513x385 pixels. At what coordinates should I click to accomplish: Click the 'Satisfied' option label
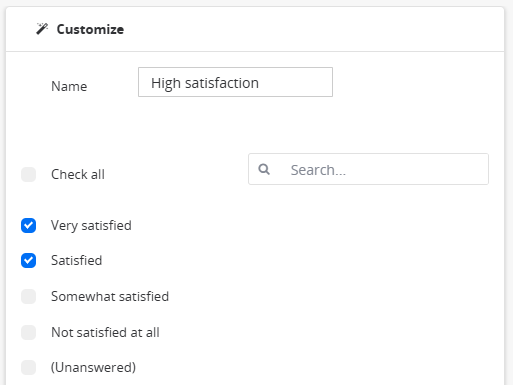(76, 260)
